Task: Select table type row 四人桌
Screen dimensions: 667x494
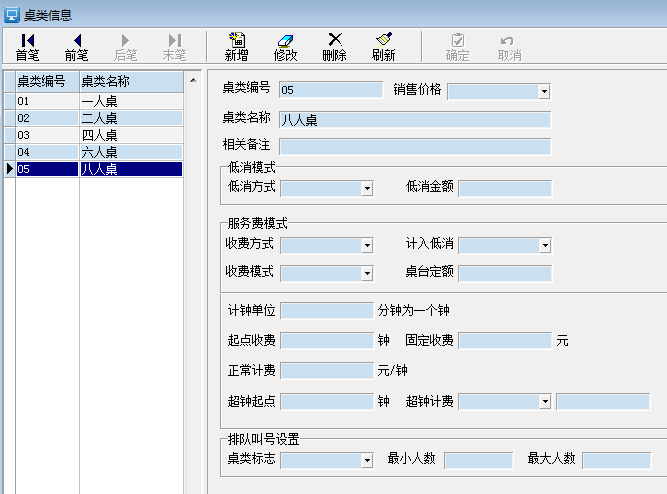Action: (x=130, y=135)
